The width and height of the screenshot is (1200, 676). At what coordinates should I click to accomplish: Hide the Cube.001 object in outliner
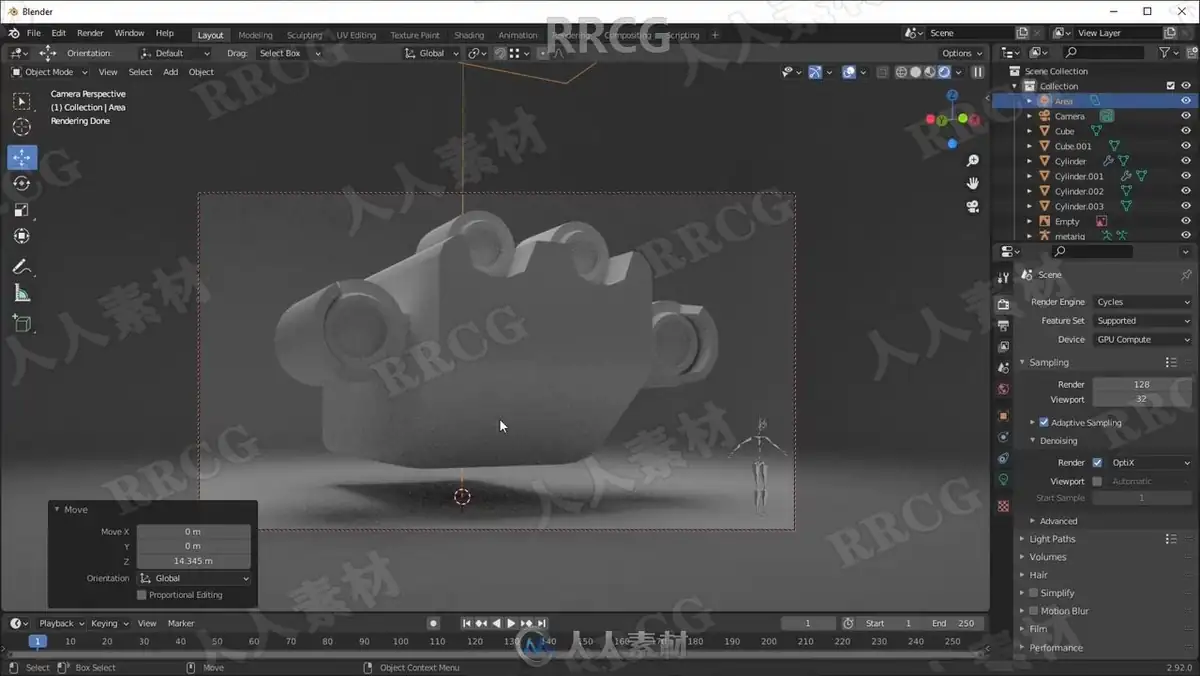1186,146
